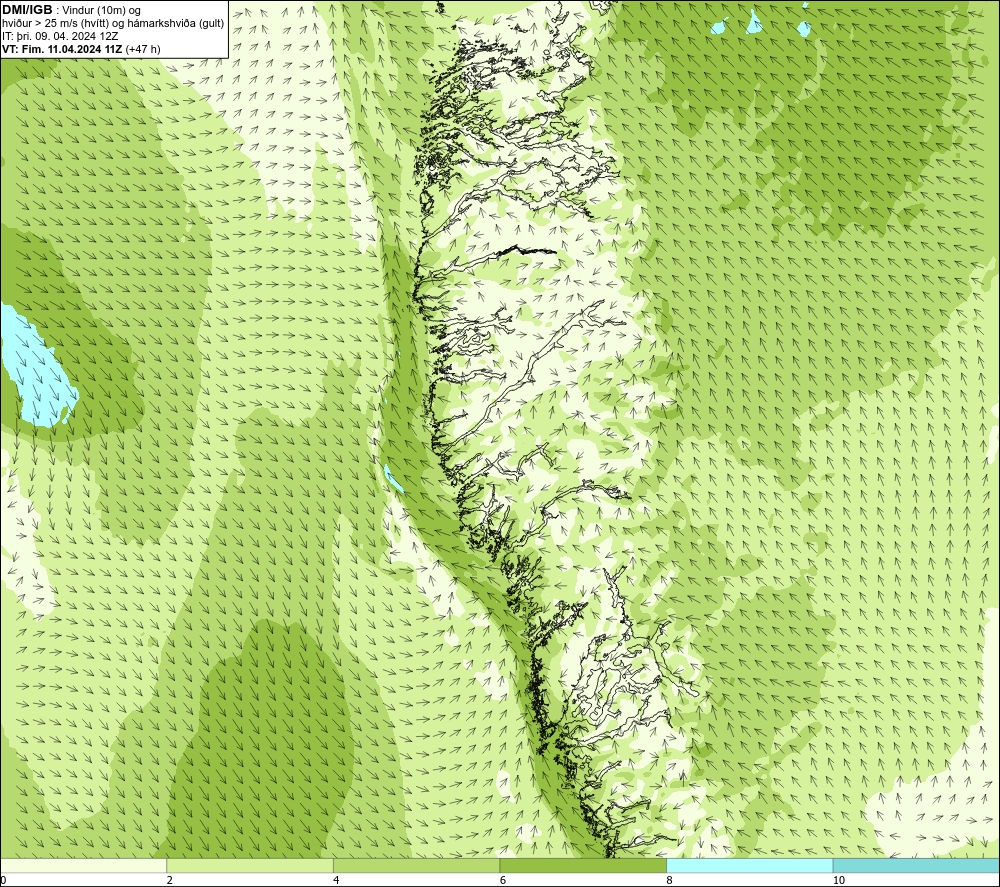The width and height of the screenshot is (1000, 887).
Task: Click legend scale label '6'
Action: (503, 880)
